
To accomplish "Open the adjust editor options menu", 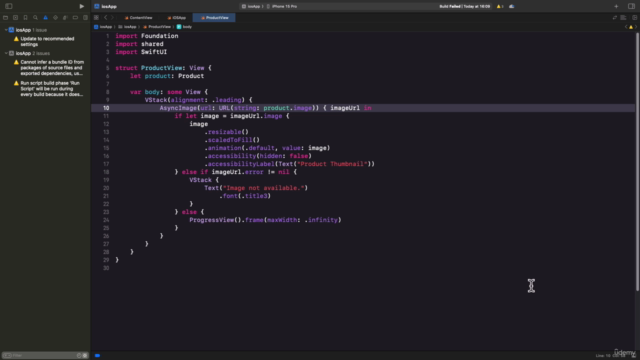I will coord(623,18).
